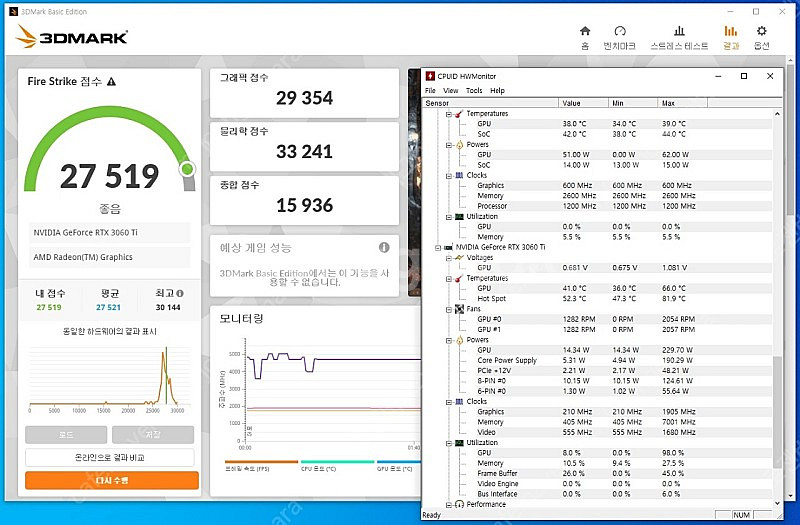Collapse the first Temperatures group in HWMonitor
The image size is (800, 525).
click(x=448, y=114)
